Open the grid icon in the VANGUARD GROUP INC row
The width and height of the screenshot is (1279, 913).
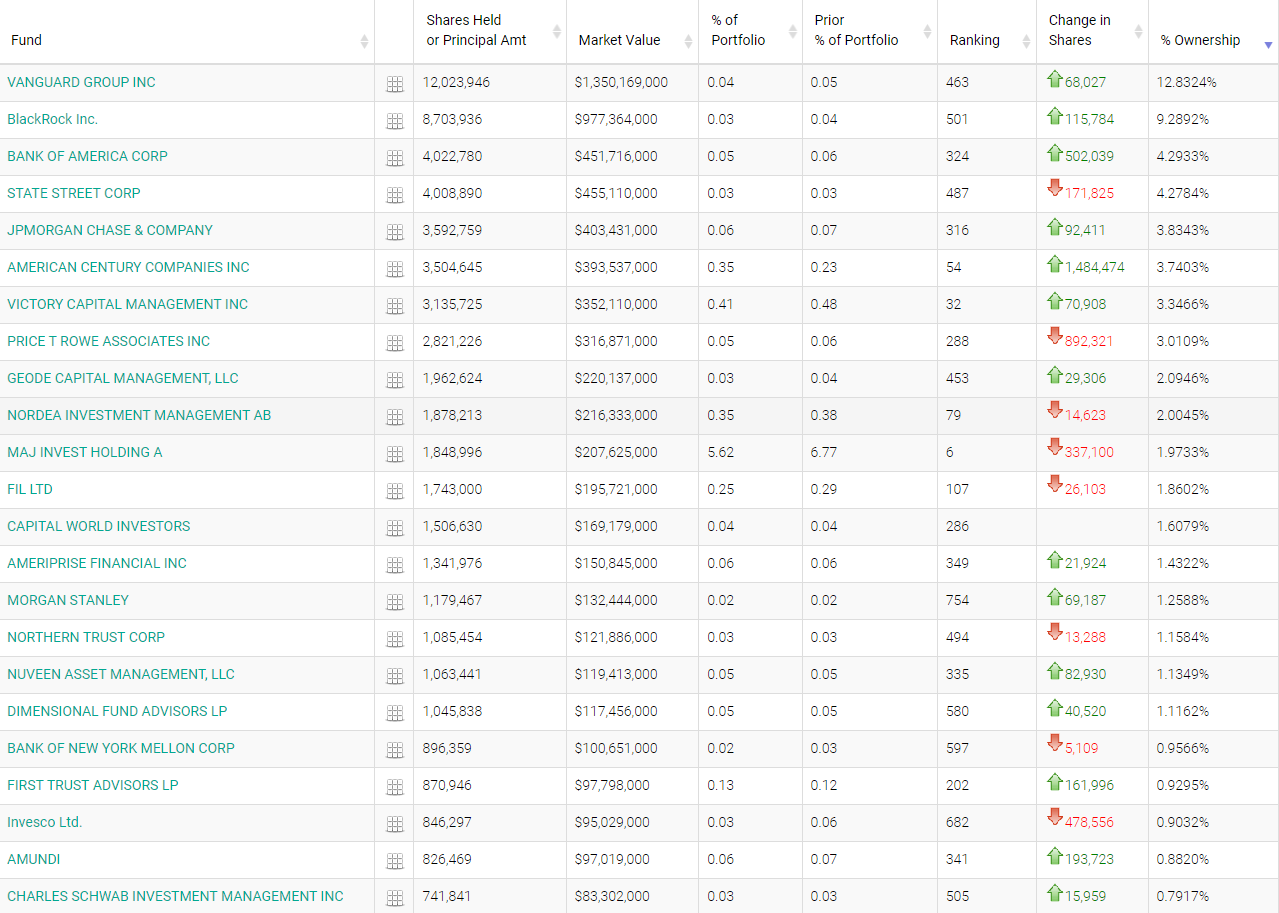coord(395,84)
